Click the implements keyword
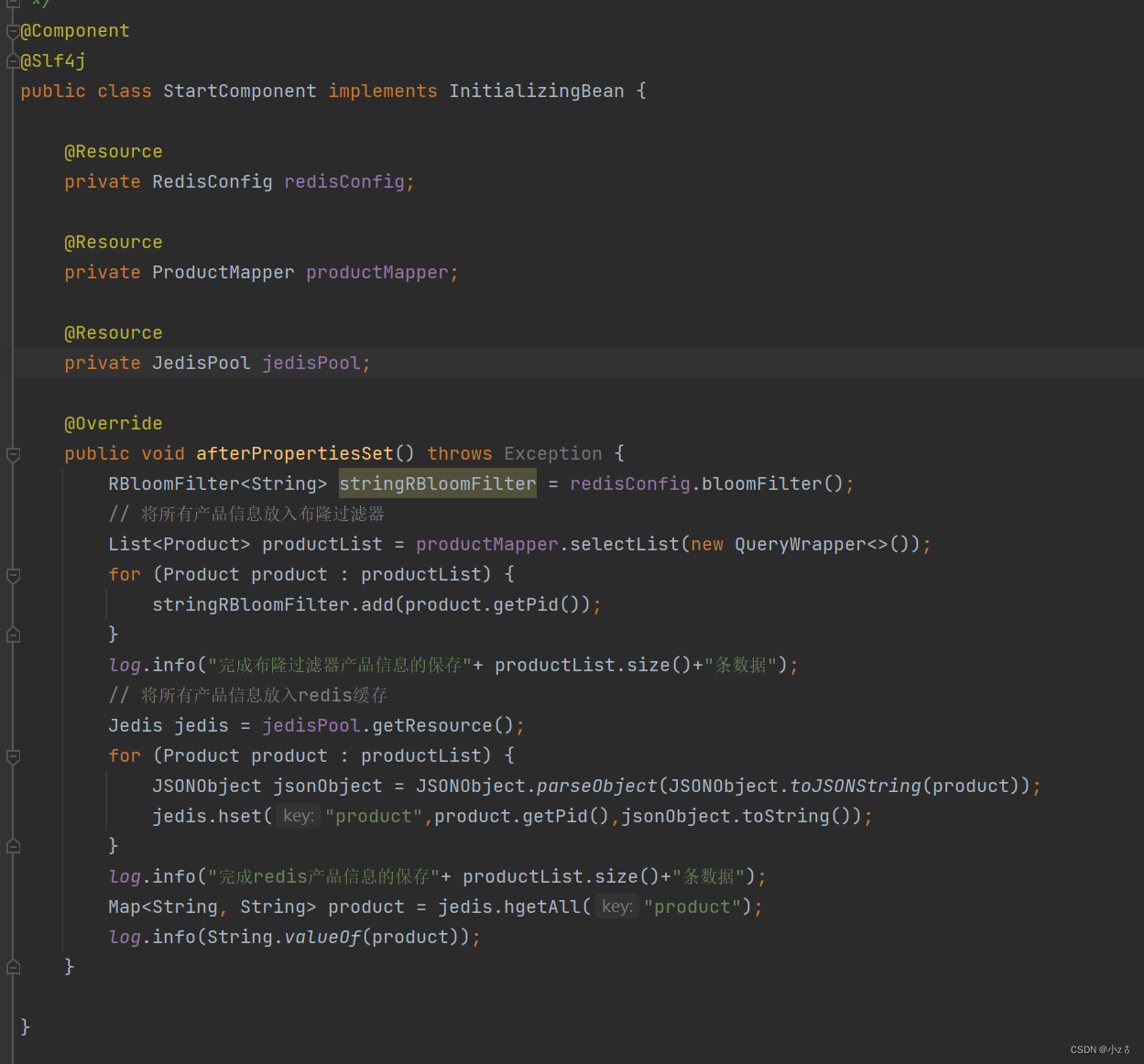The height and width of the screenshot is (1064, 1144). [x=383, y=91]
